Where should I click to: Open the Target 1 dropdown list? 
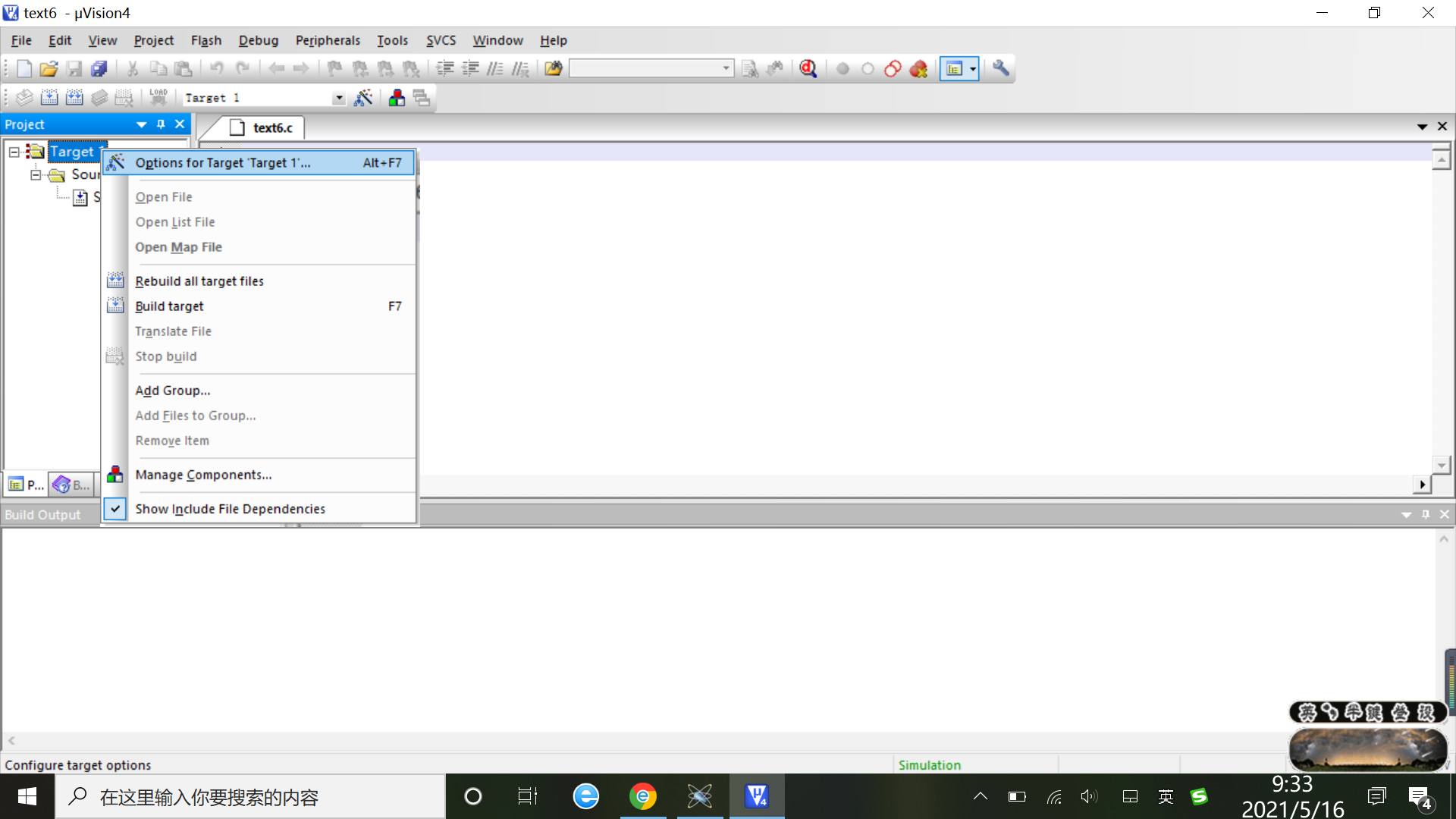point(338,99)
